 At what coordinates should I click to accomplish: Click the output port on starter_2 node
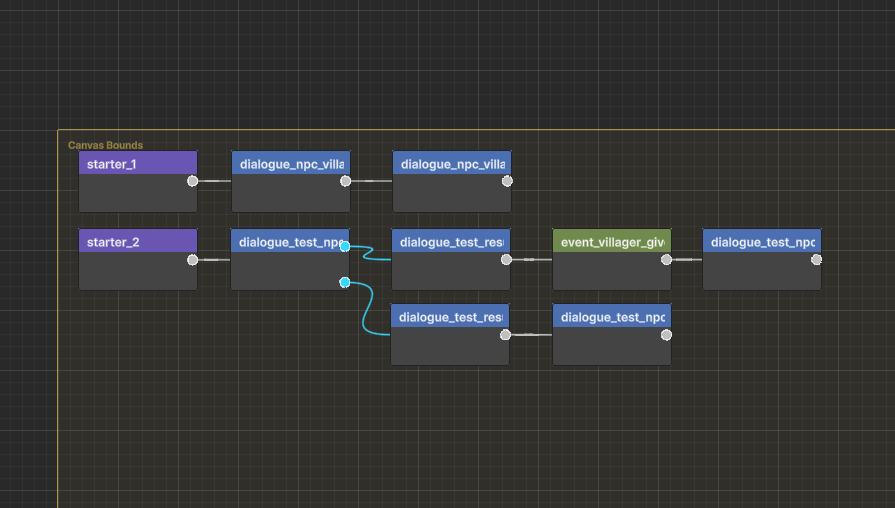[x=192, y=260]
